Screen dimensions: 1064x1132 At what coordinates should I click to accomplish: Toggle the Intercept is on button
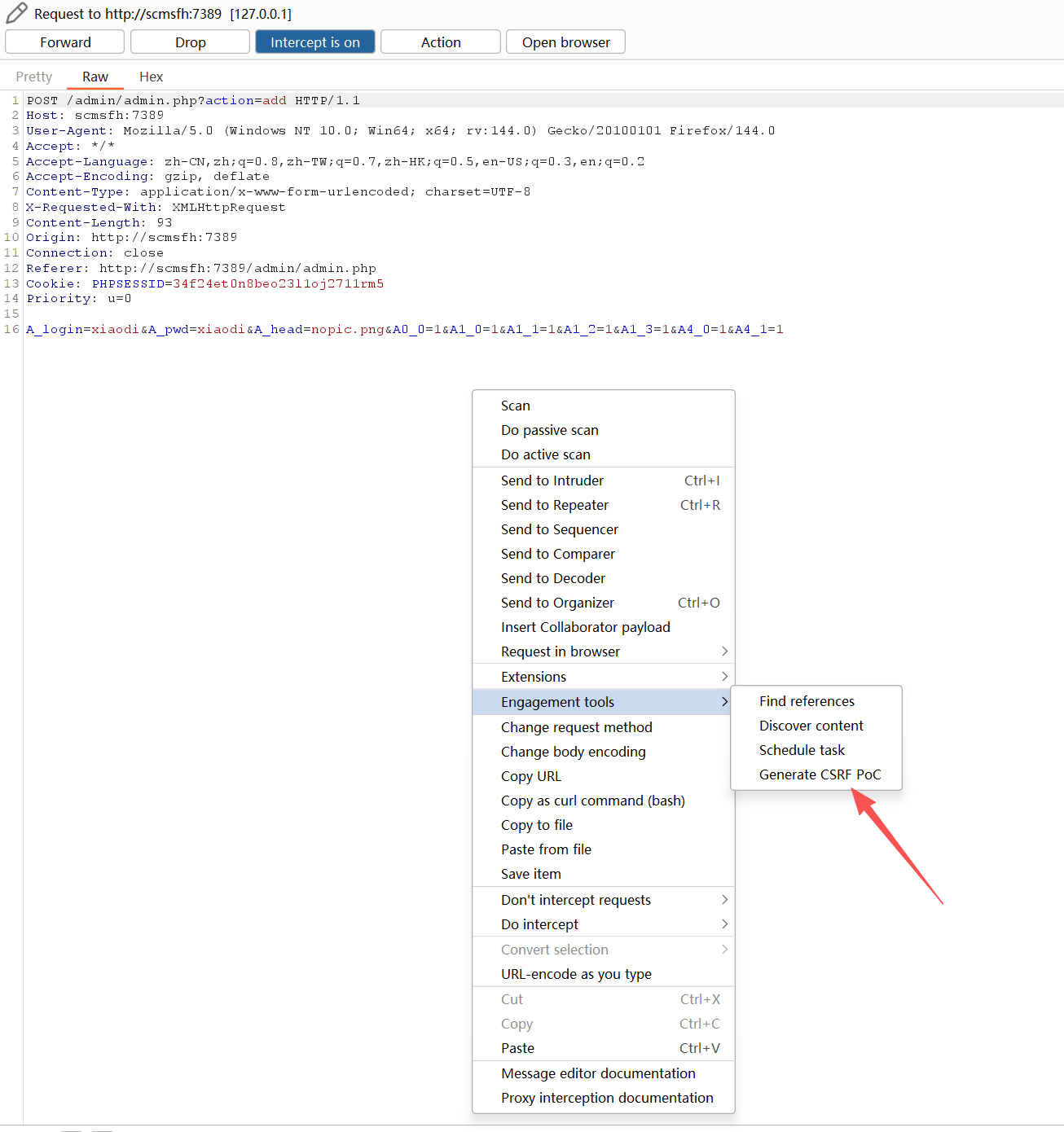tap(315, 42)
